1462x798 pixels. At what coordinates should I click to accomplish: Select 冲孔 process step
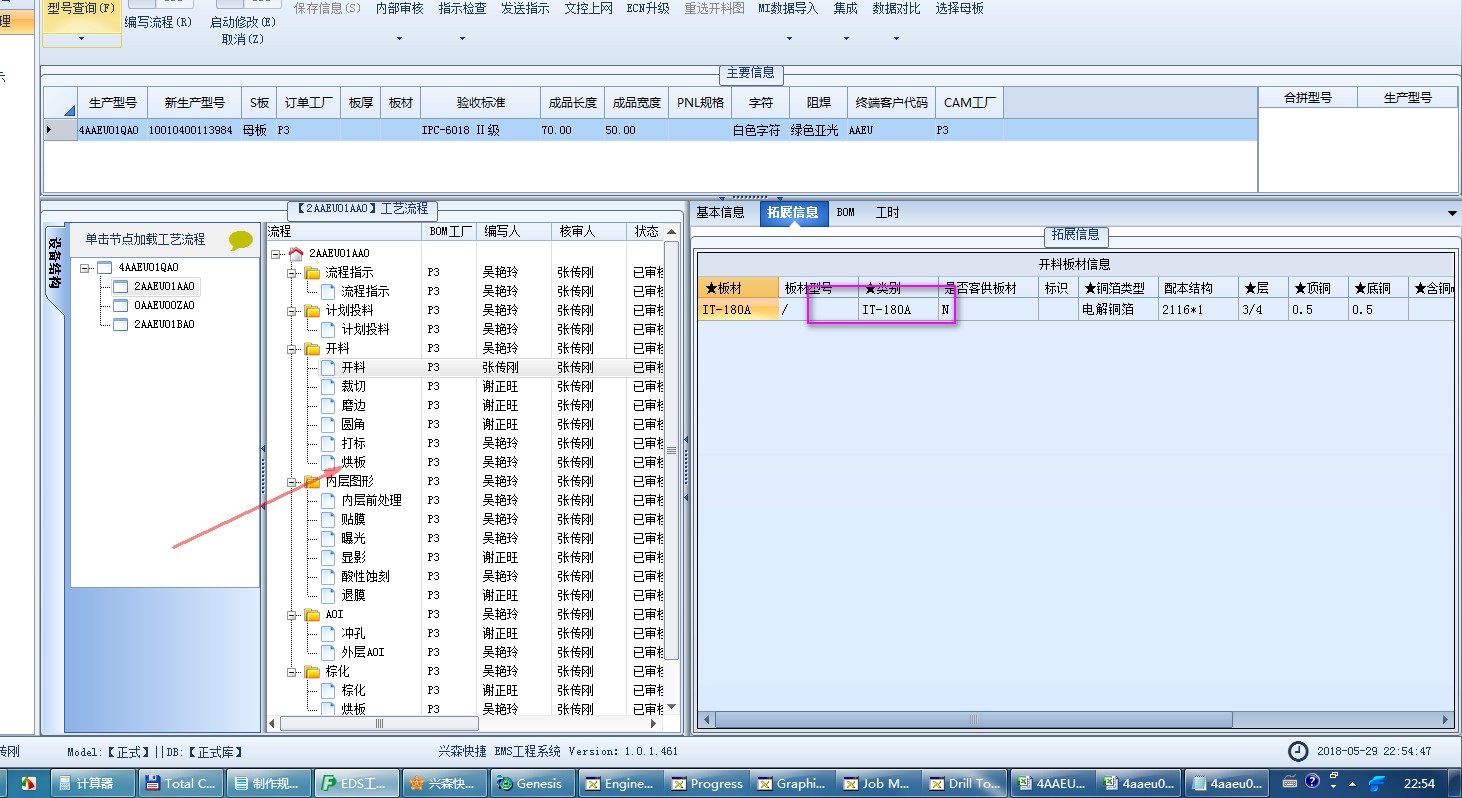click(x=353, y=634)
